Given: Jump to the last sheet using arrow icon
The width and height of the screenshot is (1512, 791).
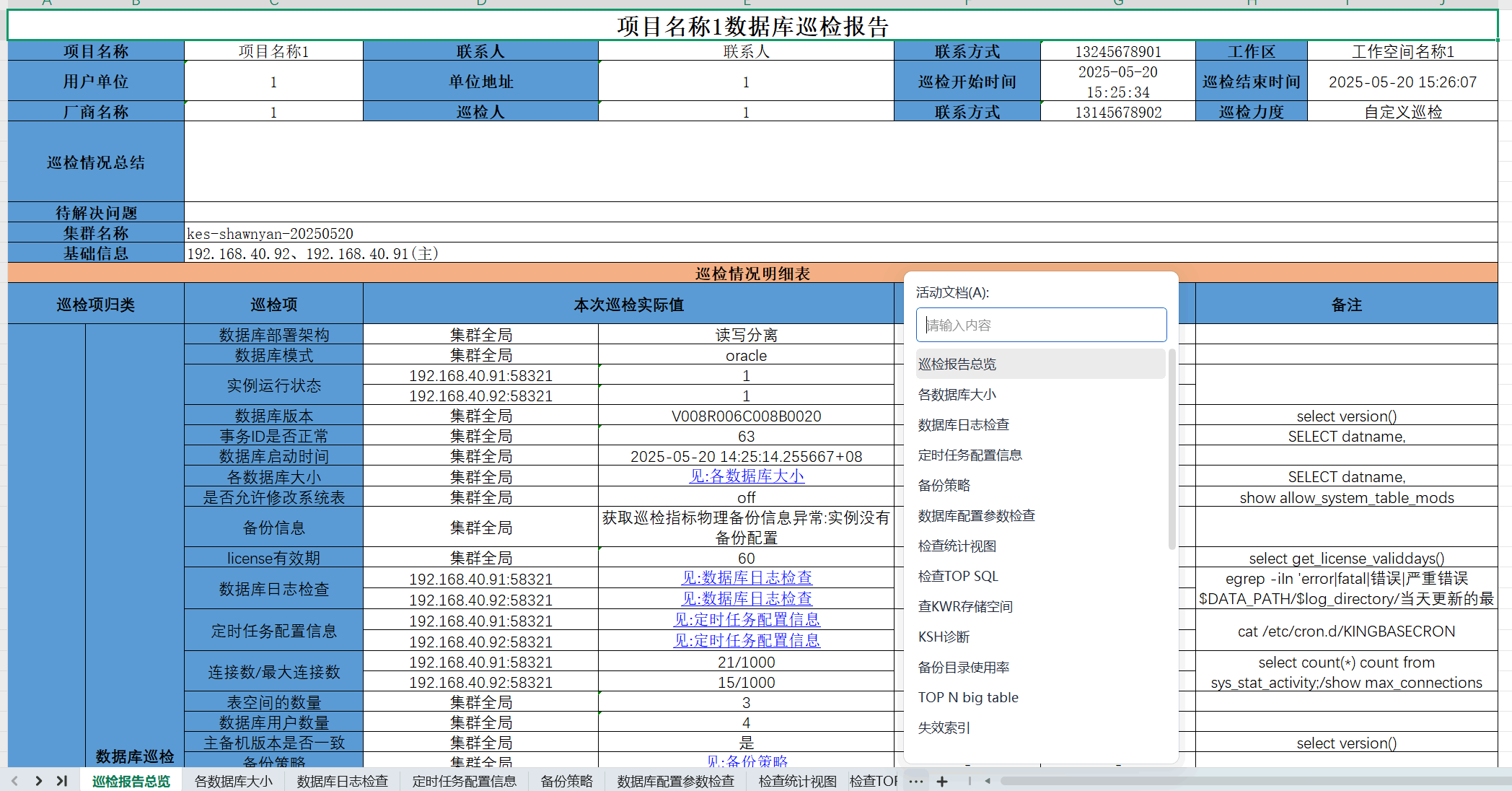Looking at the screenshot, I should 62,781.
